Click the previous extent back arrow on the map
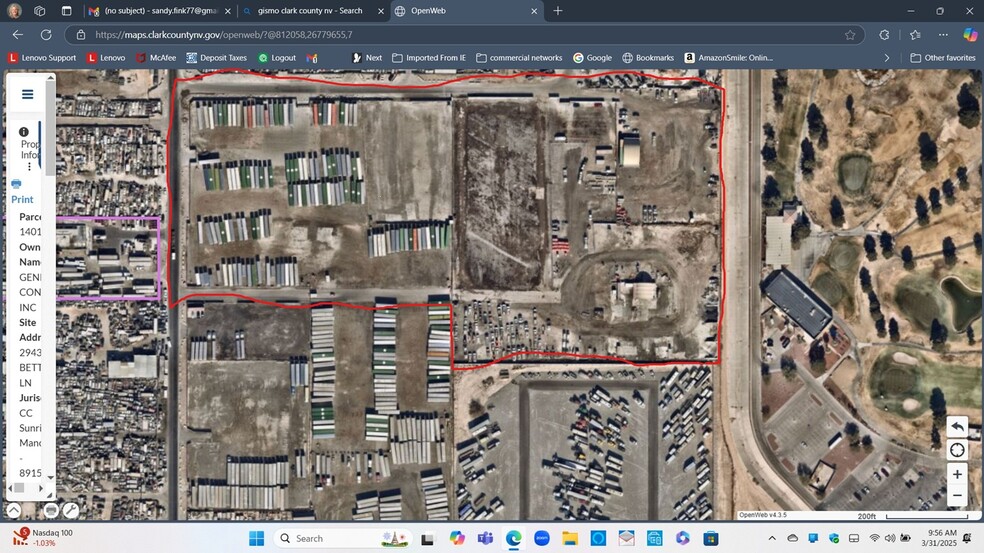 [x=957, y=427]
